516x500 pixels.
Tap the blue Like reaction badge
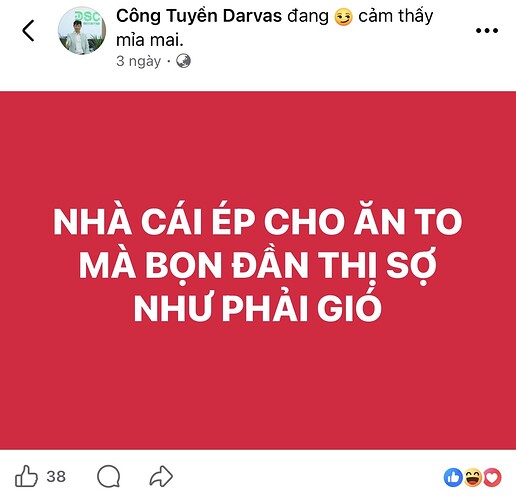[453, 477]
